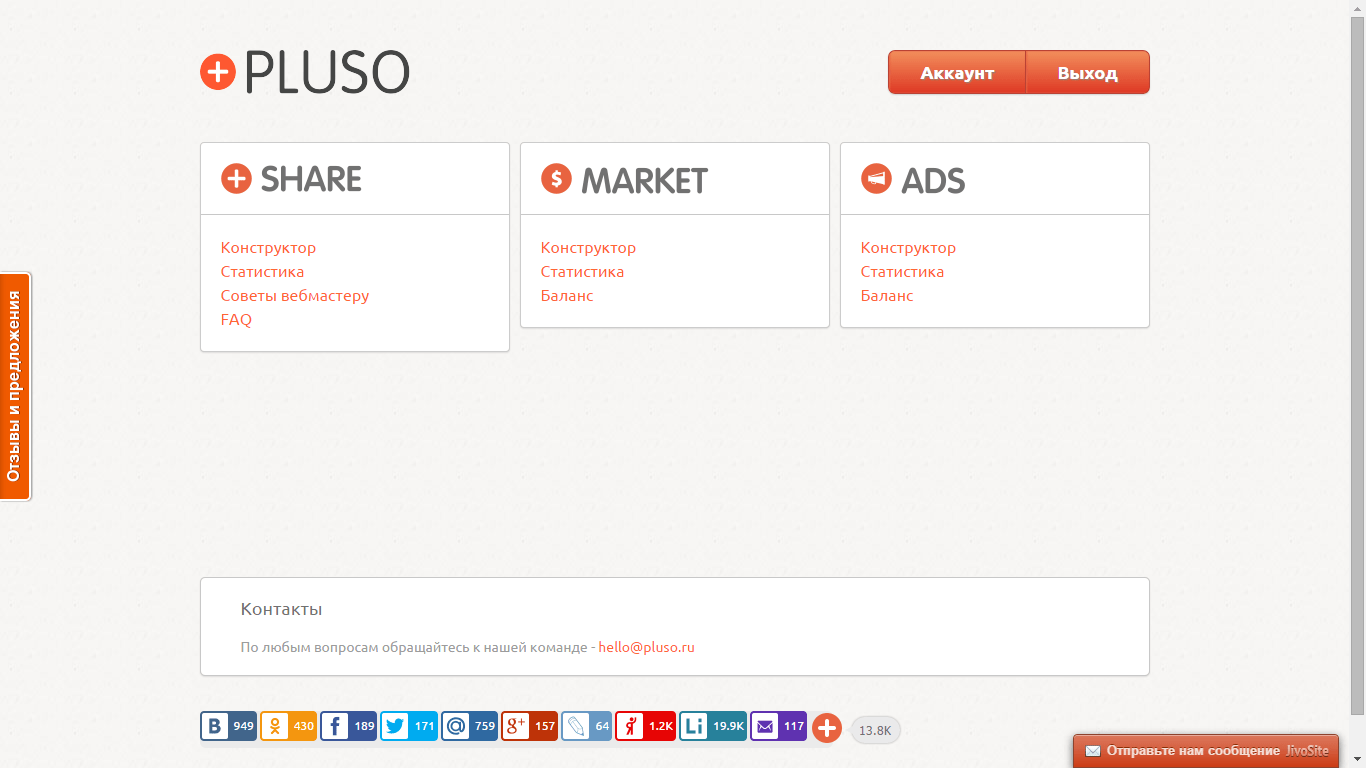Open Статистика under ADS
1366x768 pixels.
click(902, 272)
